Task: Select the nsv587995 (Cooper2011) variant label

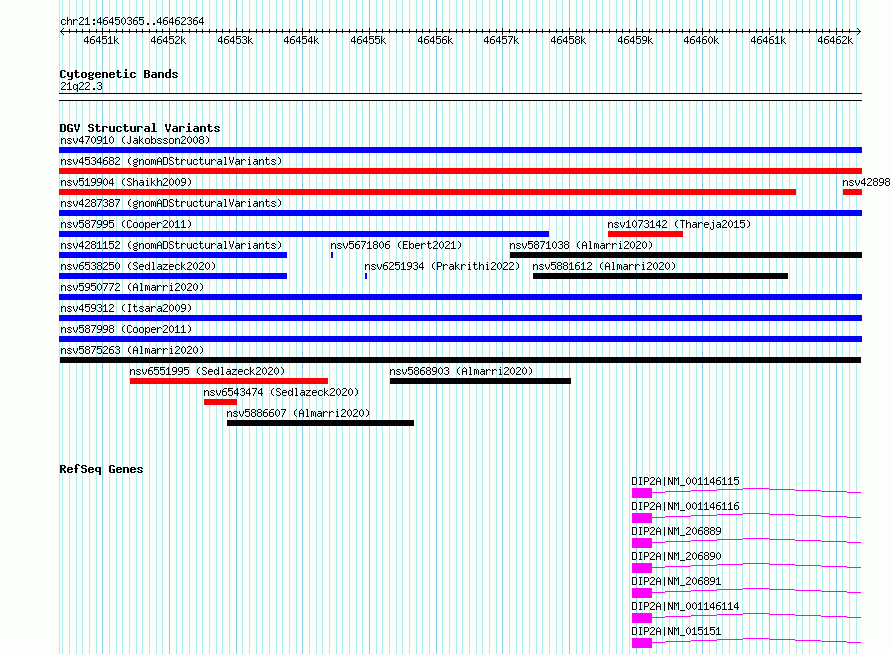Action: 126,224
